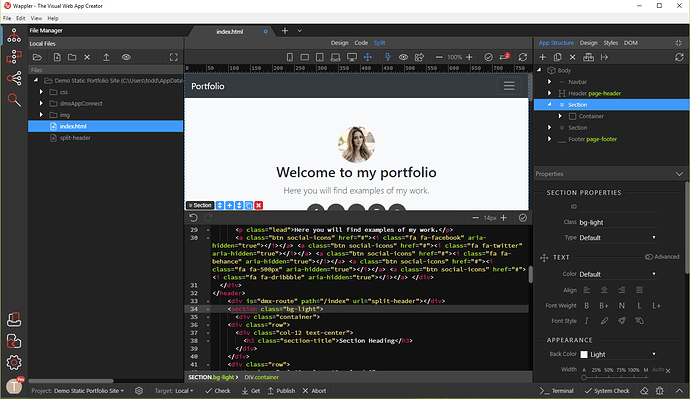
Task: Expand the Header page-header node
Action: (549, 93)
